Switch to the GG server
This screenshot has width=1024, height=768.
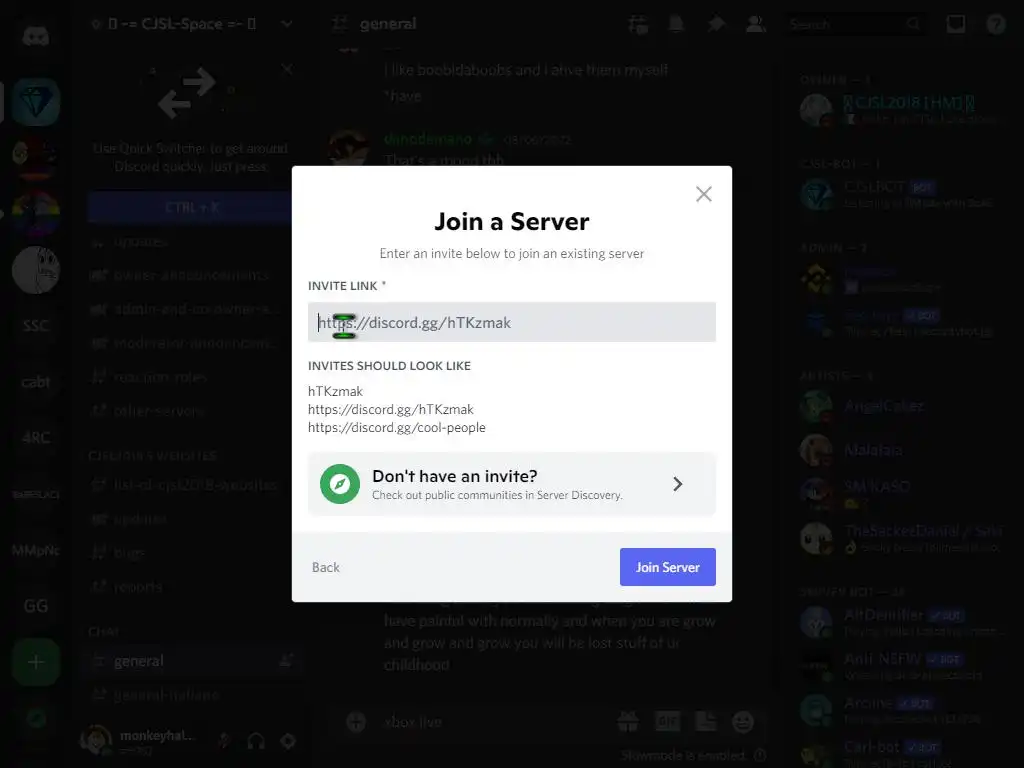(36, 606)
